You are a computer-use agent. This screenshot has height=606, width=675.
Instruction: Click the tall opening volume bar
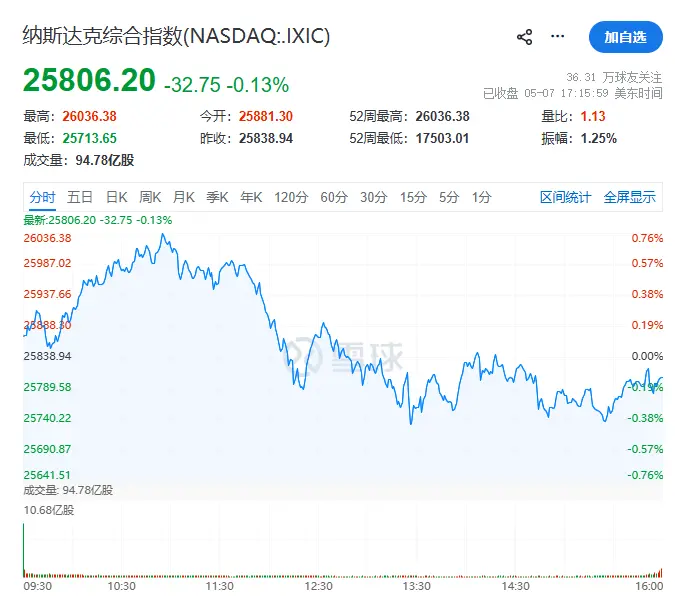[24, 550]
